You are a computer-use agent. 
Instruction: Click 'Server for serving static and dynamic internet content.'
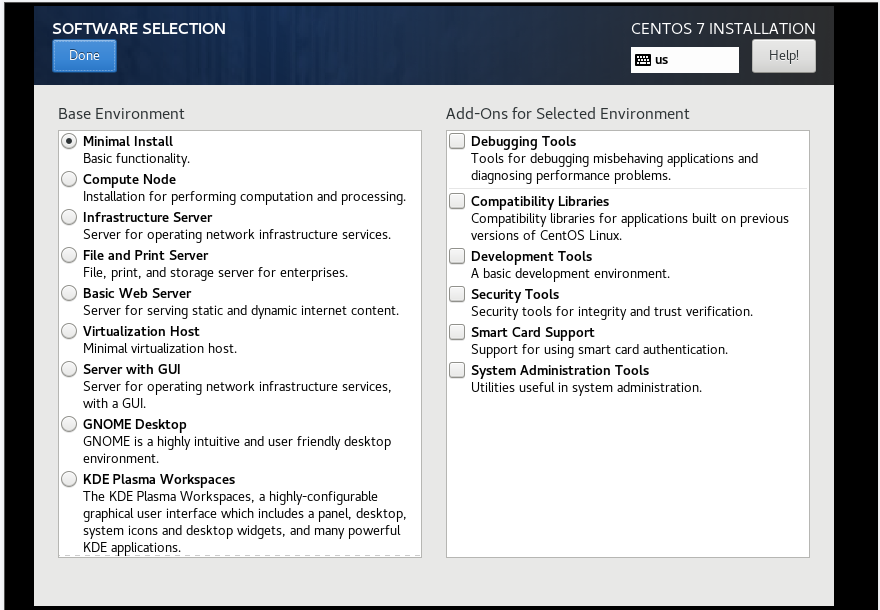(241, 311)
